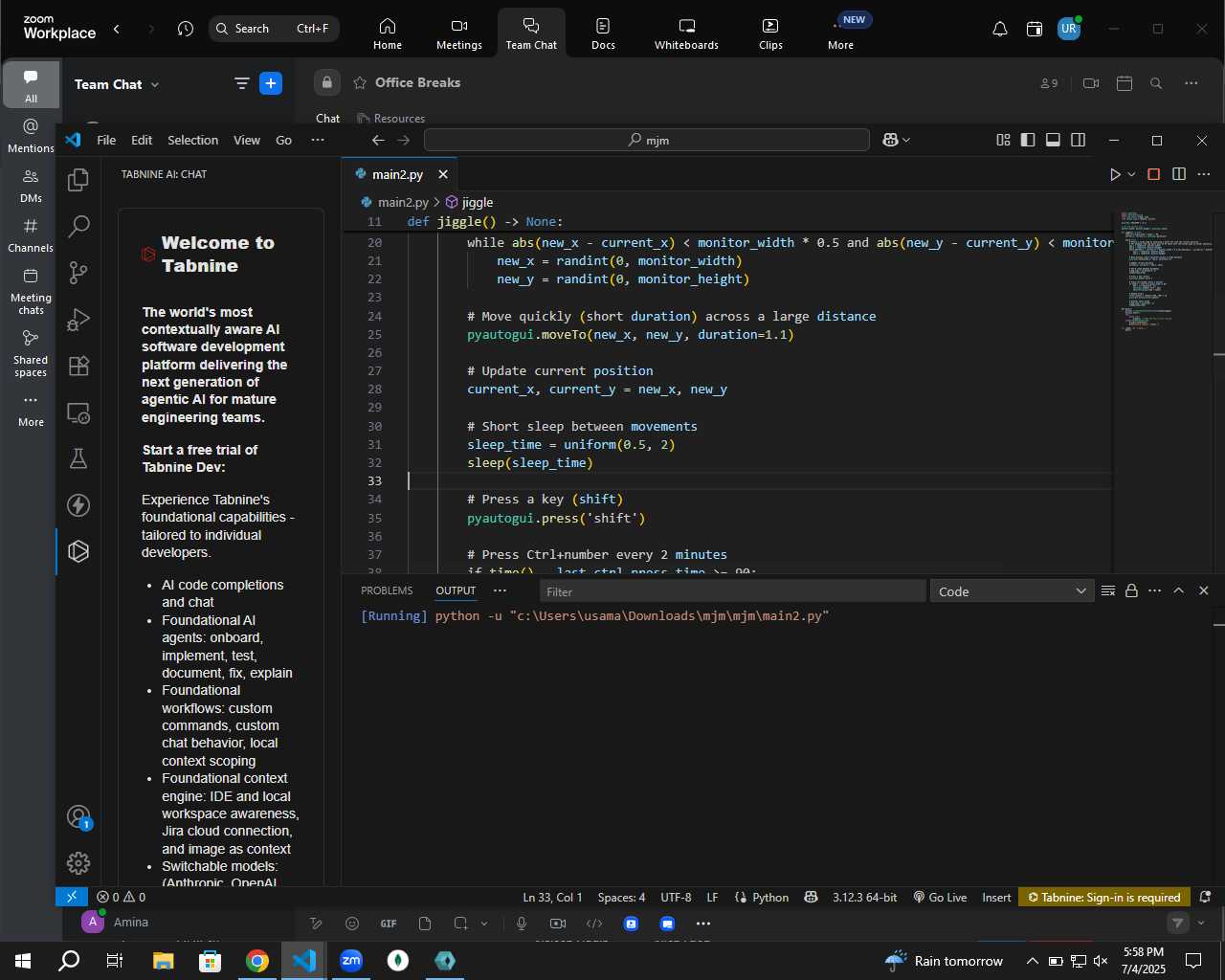Open VS Code menu overflow ellipsis
The width and height of the screenshot is (1225, 980).
point(318,140)
